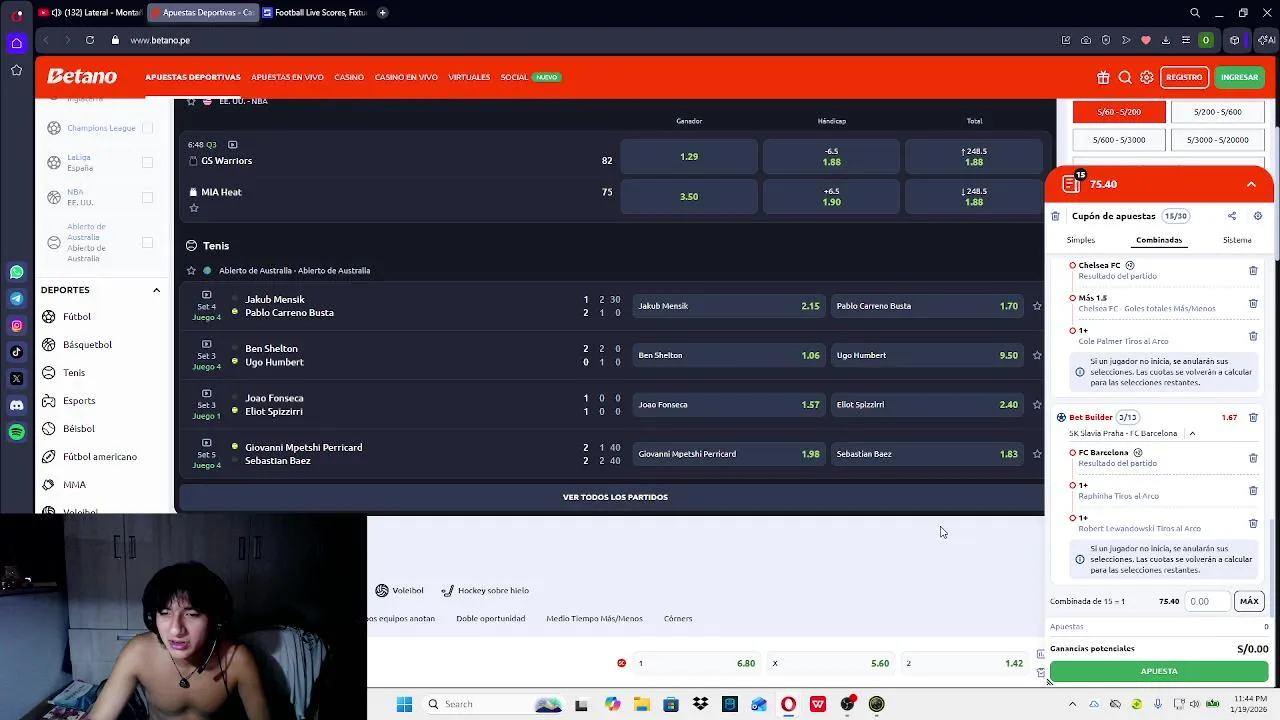Image resolution: width=1280 pixels, height=720 pixels.
Task: Click the Windows taskbar Search box
Action: click(495, 704)
